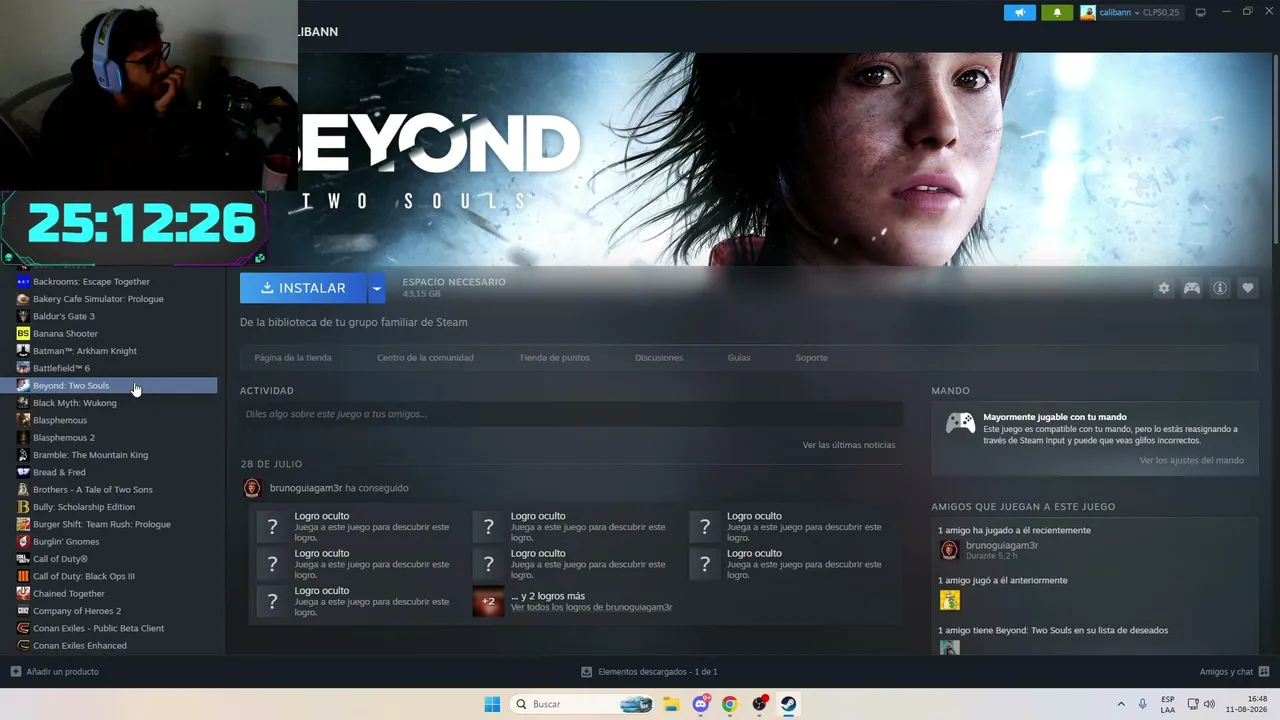The image size is (1280, 720).
Task: Click the Conan Exiles Enhanced icon
Action: click(x=23, y=645)
